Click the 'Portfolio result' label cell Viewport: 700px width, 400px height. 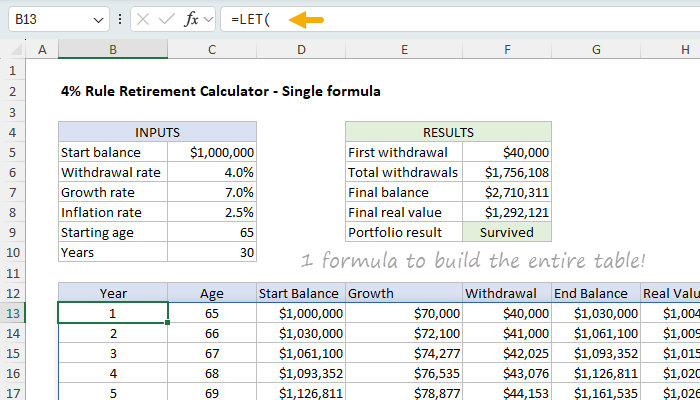pos(404,233)
